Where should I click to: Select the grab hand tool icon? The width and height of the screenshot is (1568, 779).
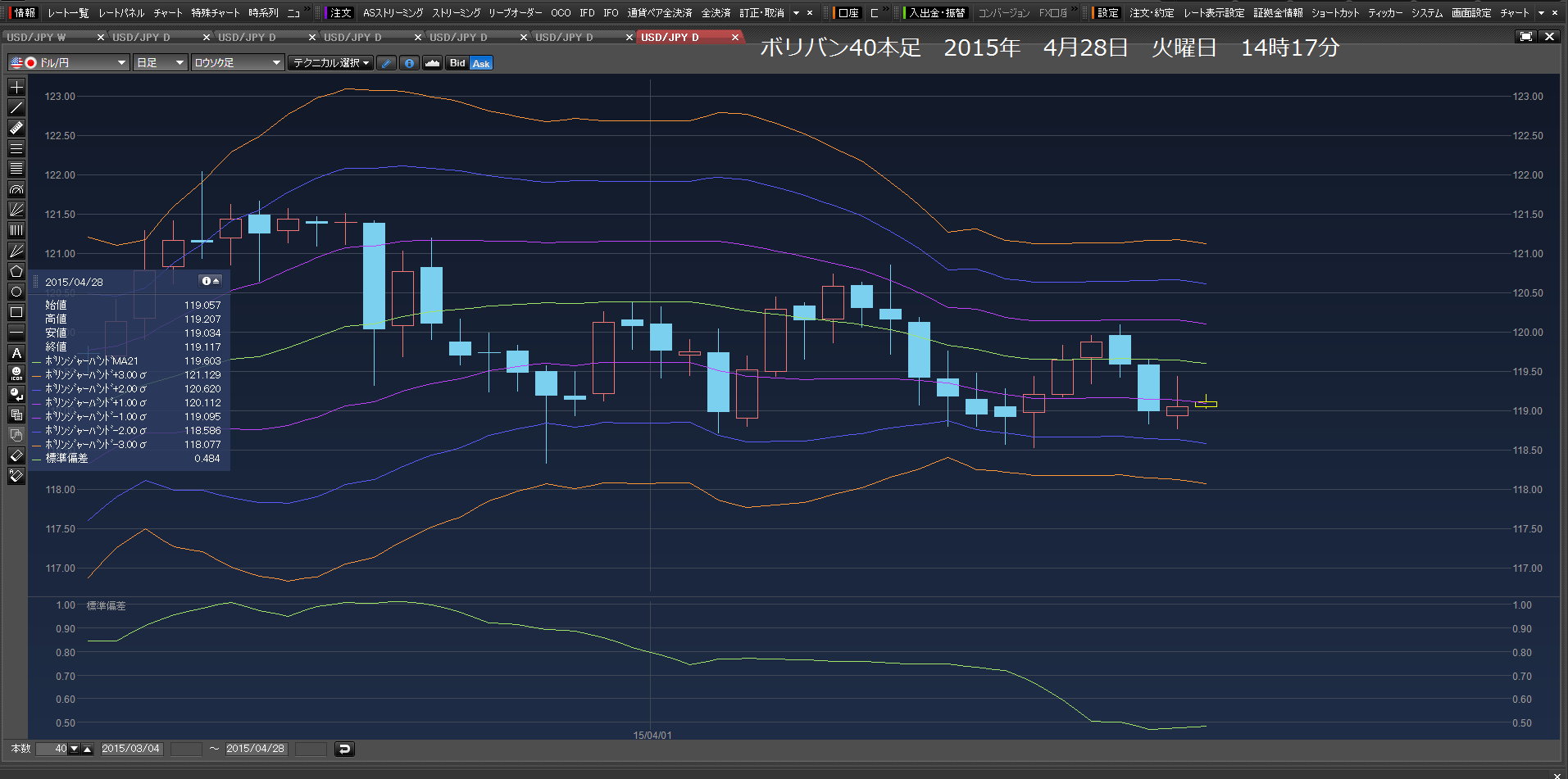pyautogui.click(x=16, y=435)
